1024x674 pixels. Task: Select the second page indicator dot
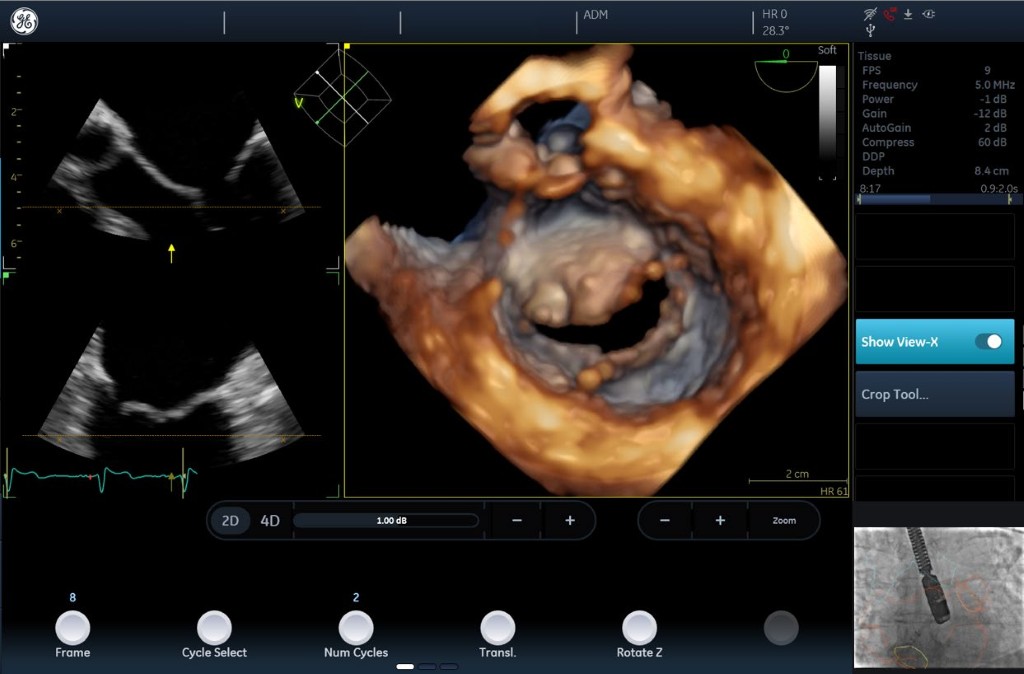428,666
